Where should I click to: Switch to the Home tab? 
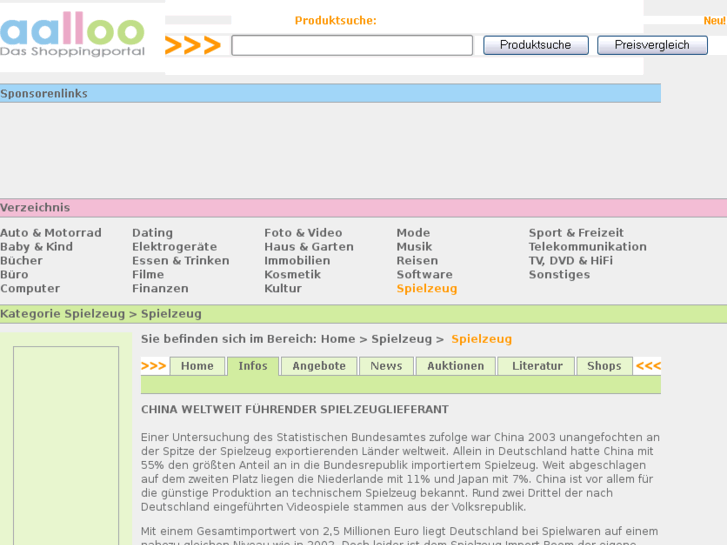[x=197, y=366]
